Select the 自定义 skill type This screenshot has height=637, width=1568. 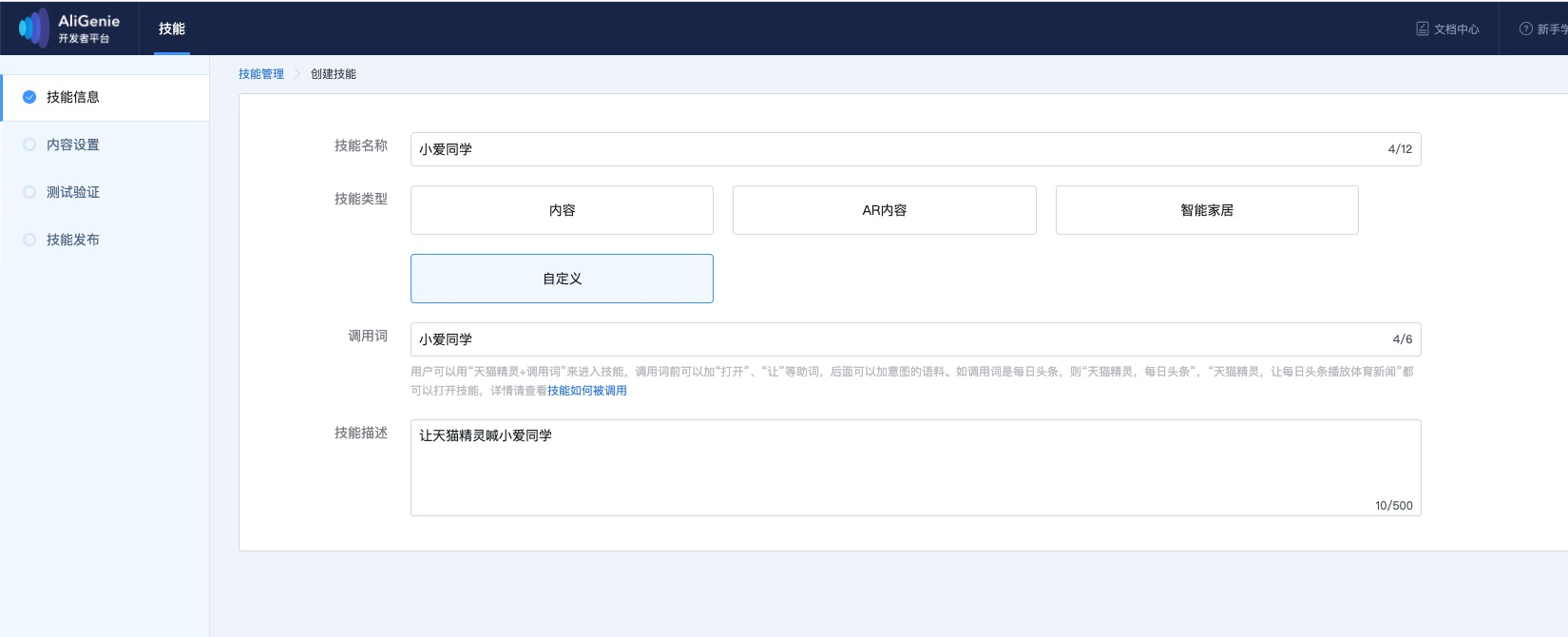pos(562,279)
